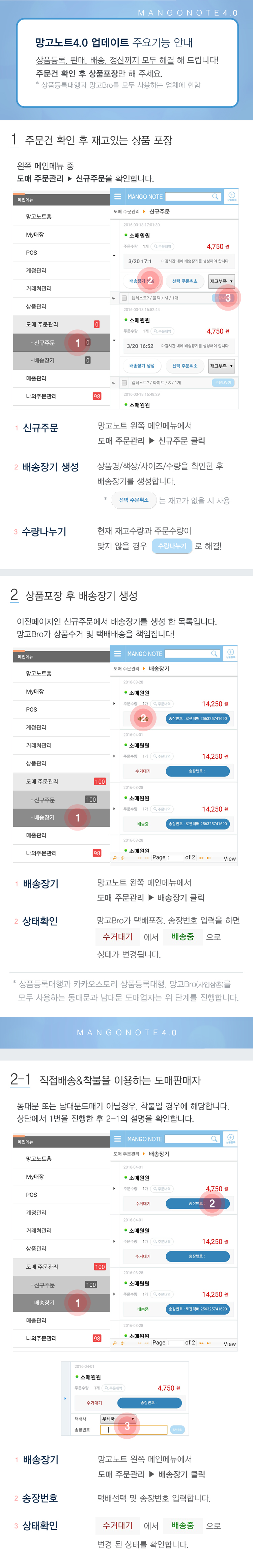Check the 엡테스트7 / 화이트 / S item checkbox
Viewport: 253px width, 1568px height.
pos(124,383)
